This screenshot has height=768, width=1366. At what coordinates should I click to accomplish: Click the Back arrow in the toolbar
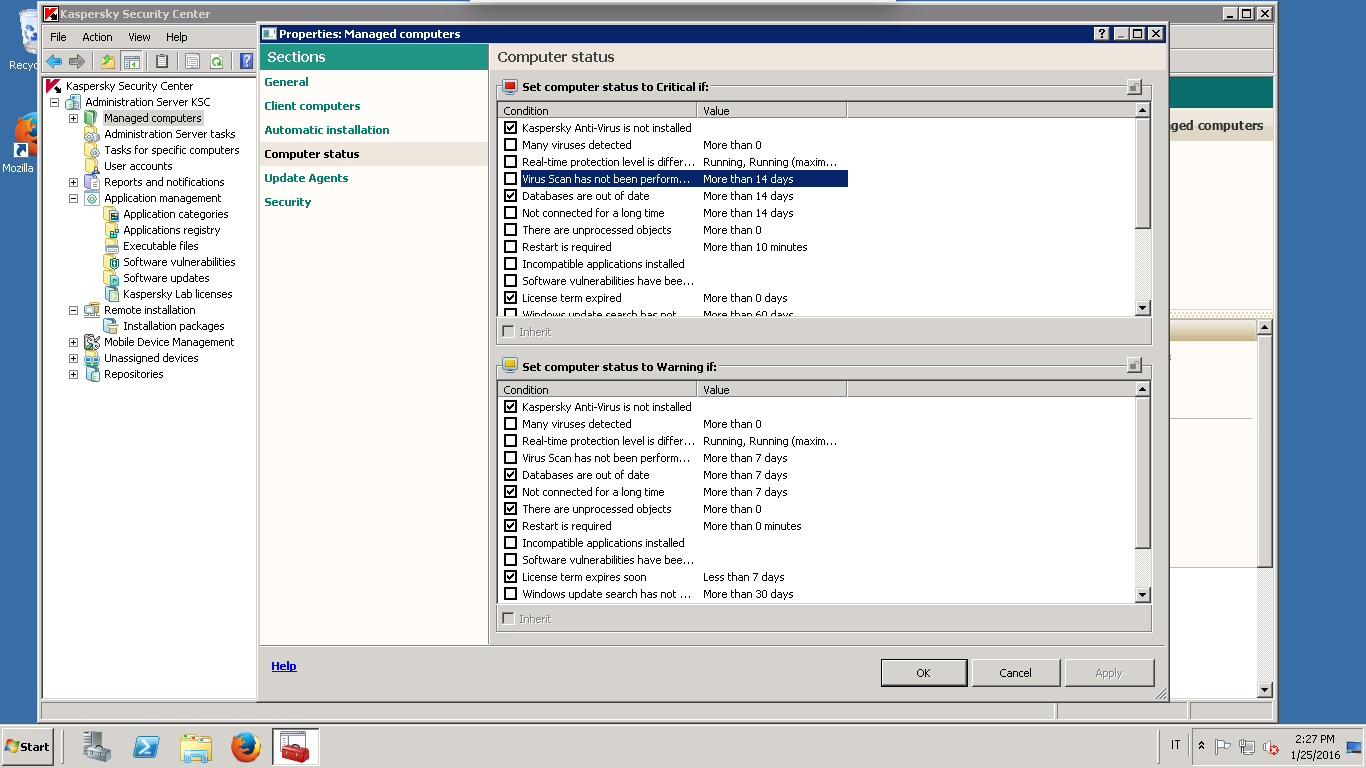coord(54,62)
